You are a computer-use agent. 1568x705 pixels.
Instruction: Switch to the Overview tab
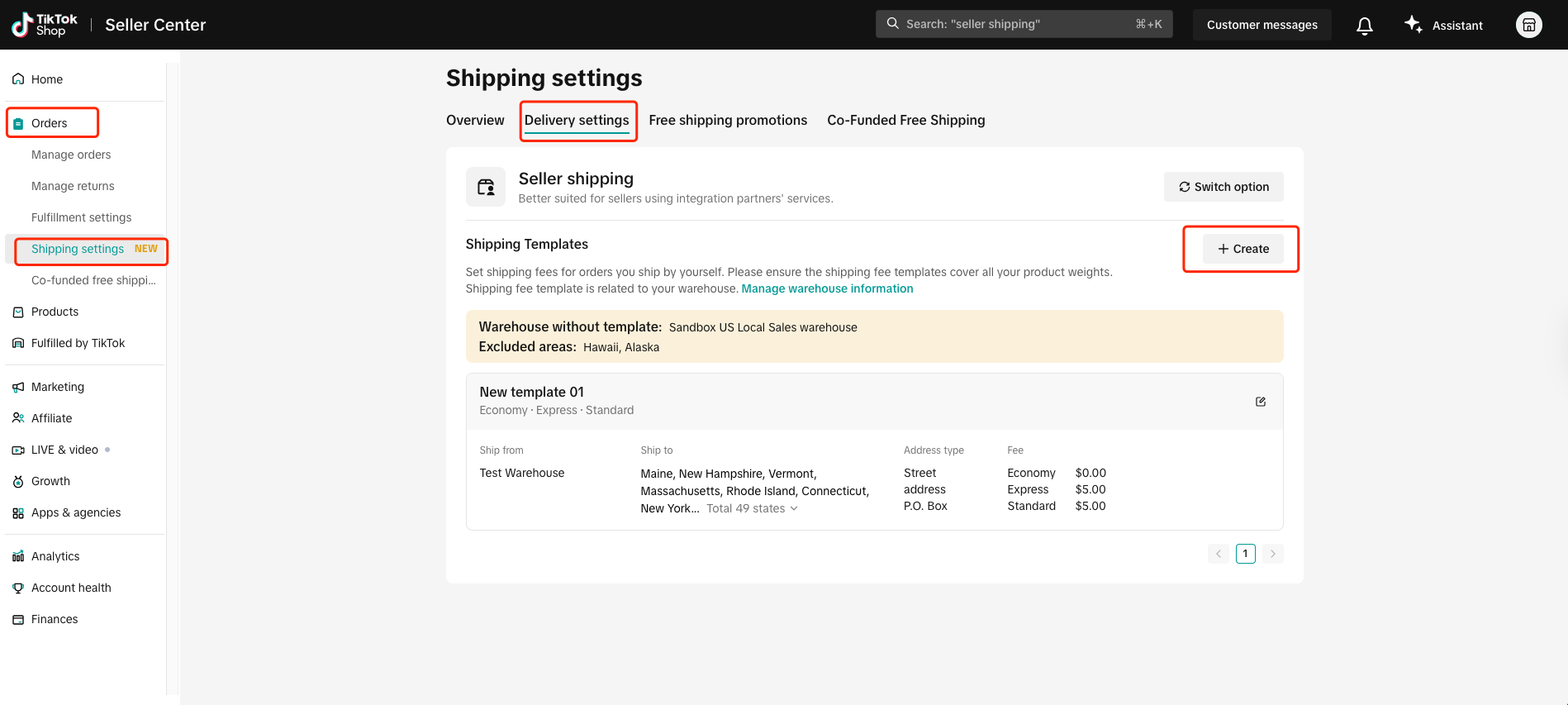tap(475, 120)
